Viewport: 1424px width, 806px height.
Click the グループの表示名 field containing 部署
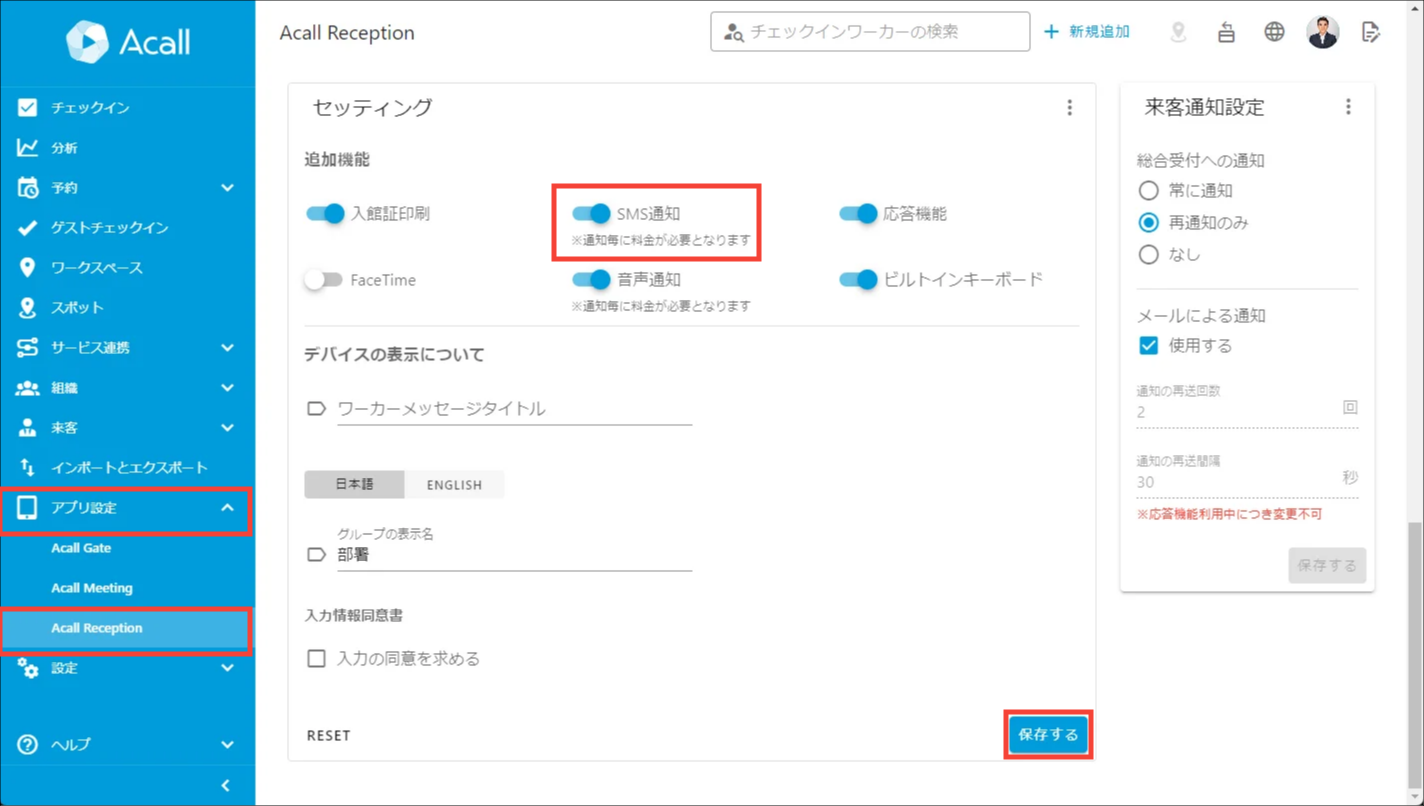coord(514,555)
